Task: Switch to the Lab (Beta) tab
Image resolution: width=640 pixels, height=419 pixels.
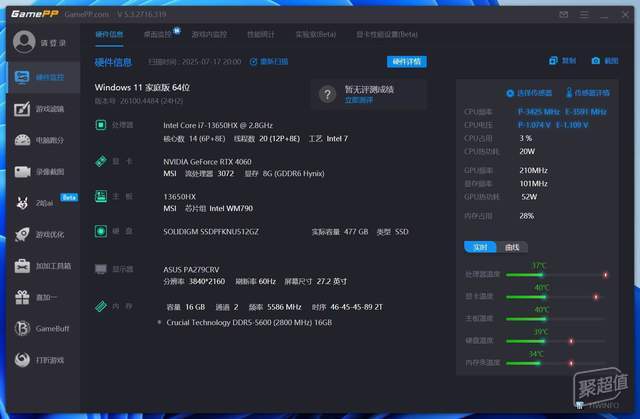Action: pos(316,35)
